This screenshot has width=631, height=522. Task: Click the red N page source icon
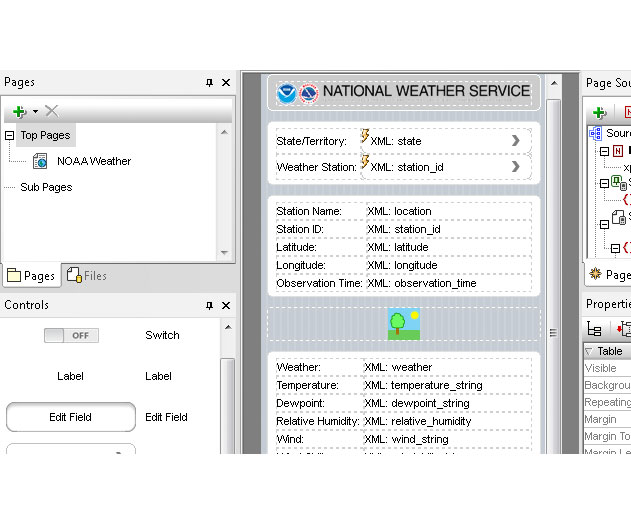(618, 151)
